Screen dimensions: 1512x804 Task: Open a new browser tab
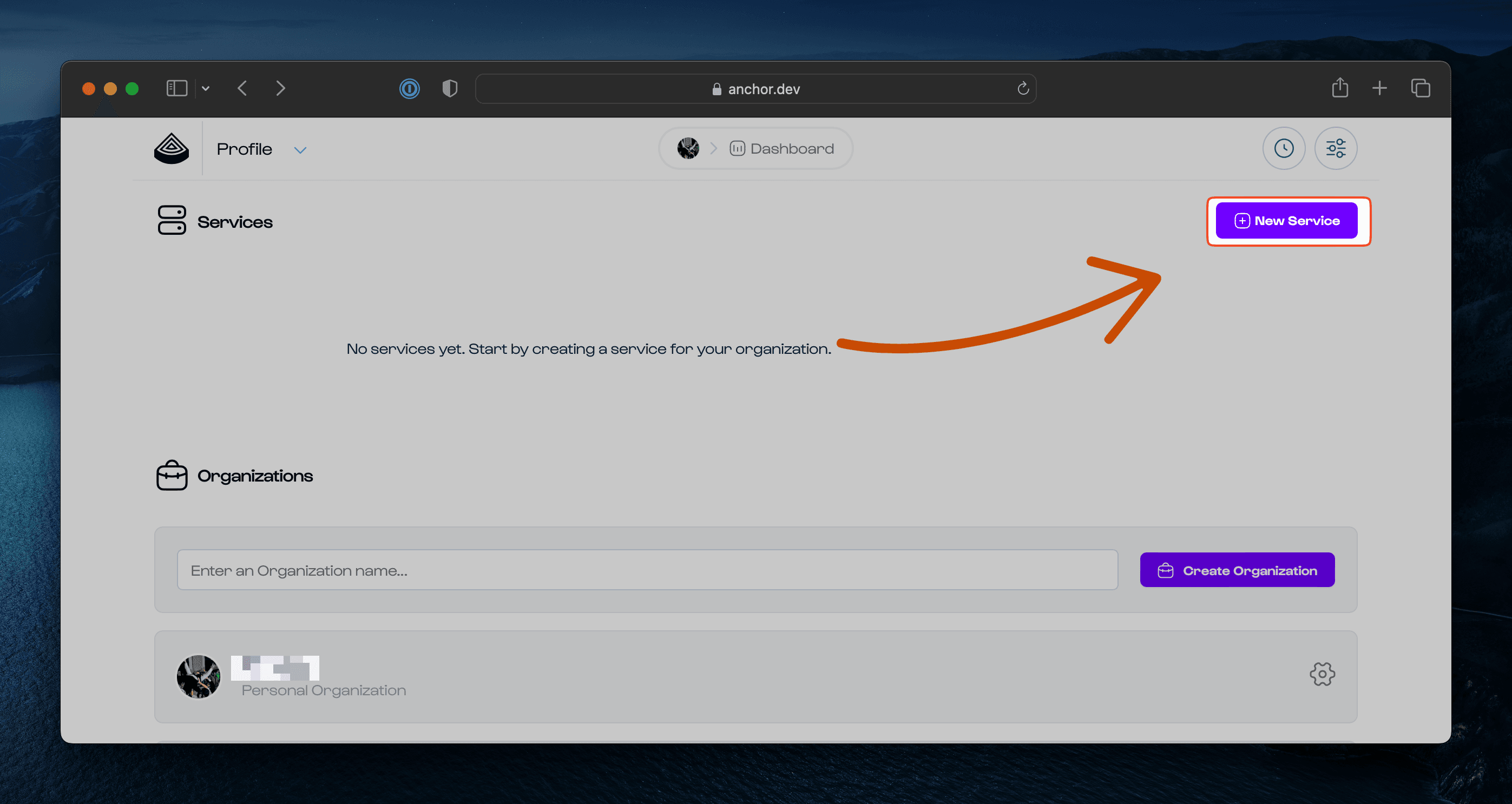click(1379, 88)
